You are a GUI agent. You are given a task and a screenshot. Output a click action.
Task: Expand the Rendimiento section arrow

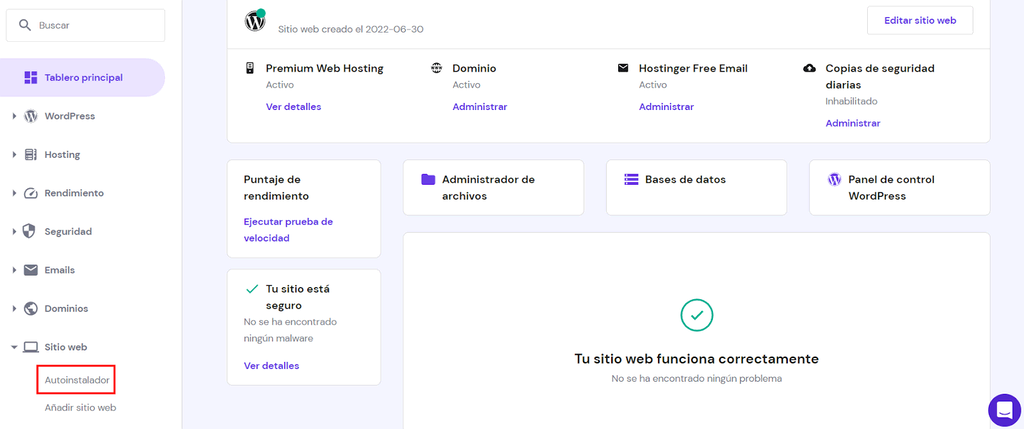(x=14, y=193)
